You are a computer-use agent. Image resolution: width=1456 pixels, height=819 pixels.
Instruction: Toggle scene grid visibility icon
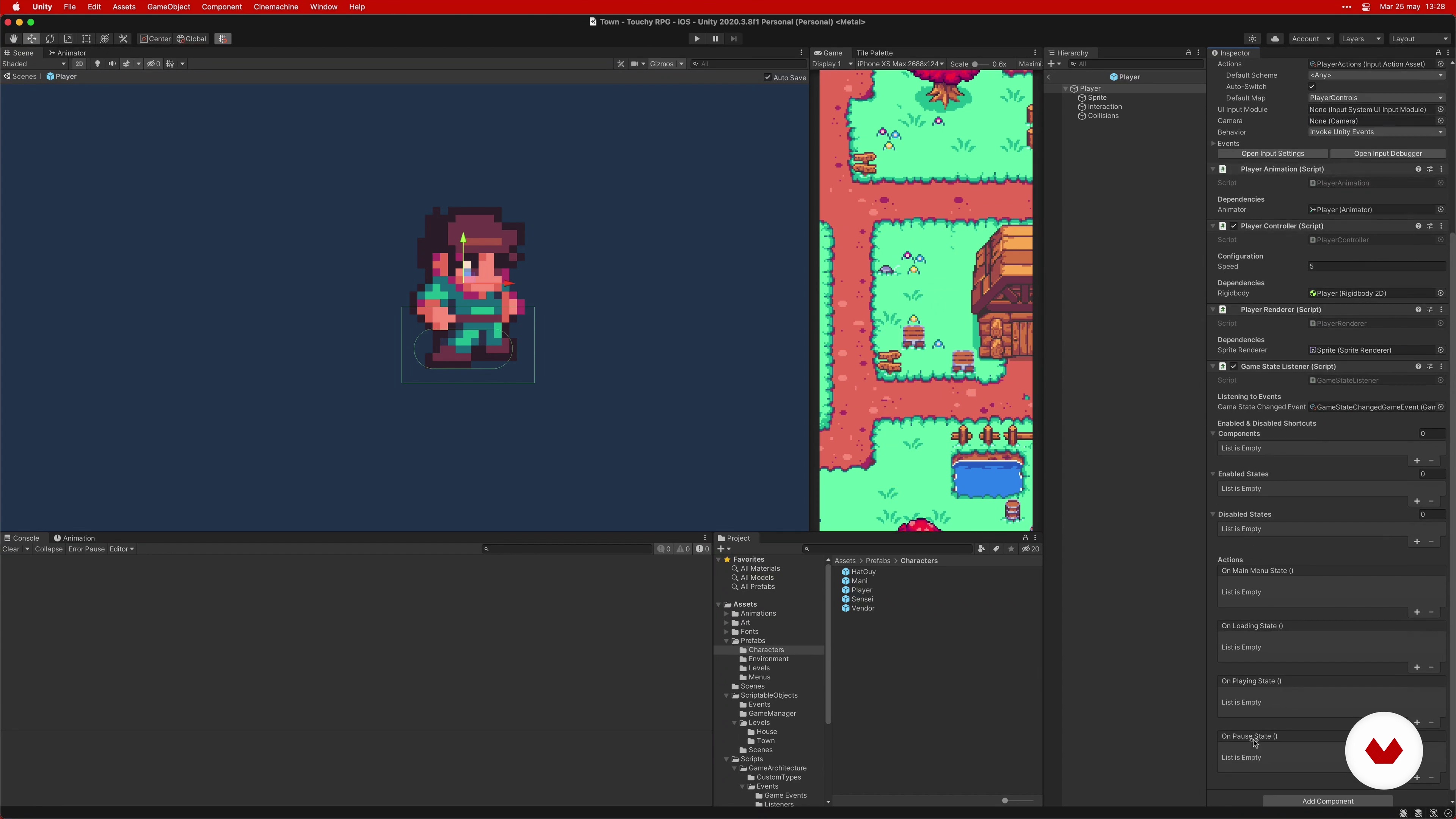point(170,64)
